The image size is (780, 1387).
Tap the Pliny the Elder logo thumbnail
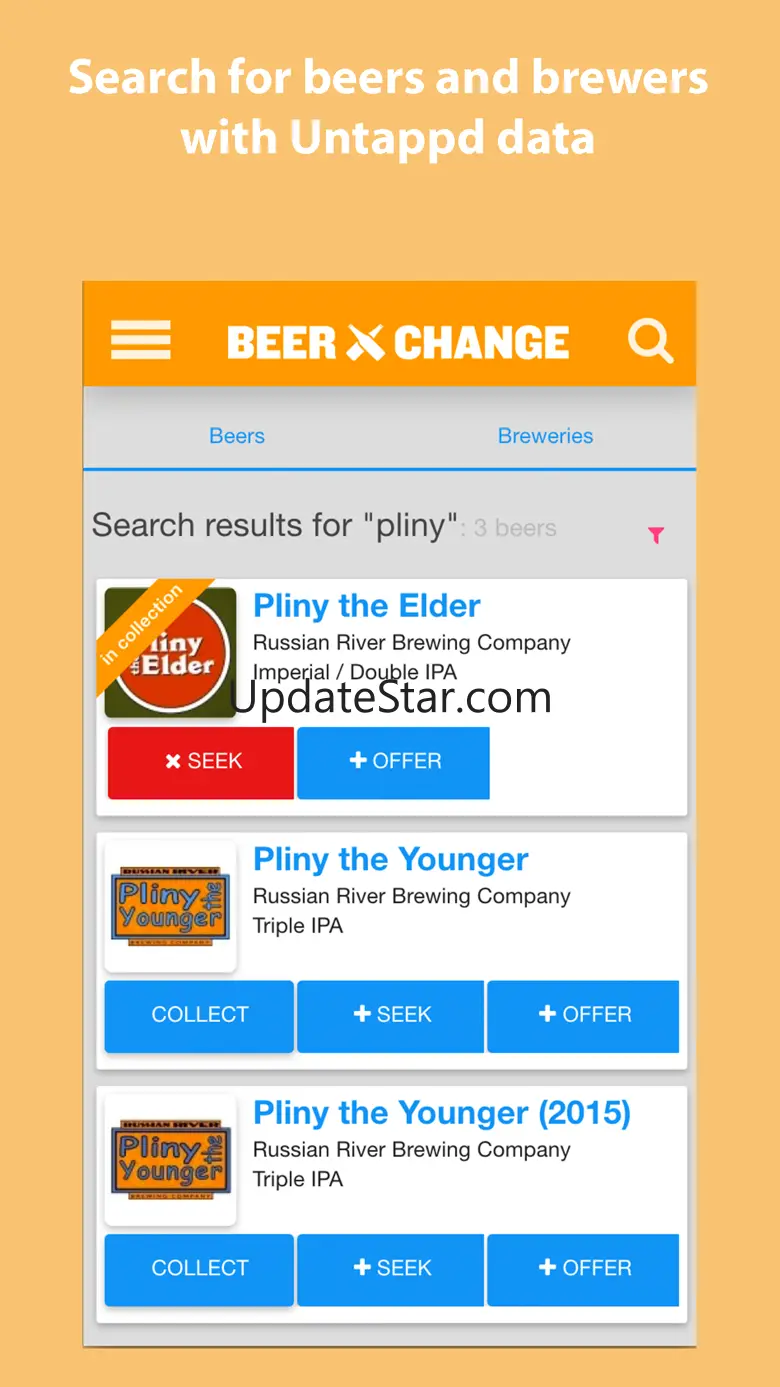171,652
